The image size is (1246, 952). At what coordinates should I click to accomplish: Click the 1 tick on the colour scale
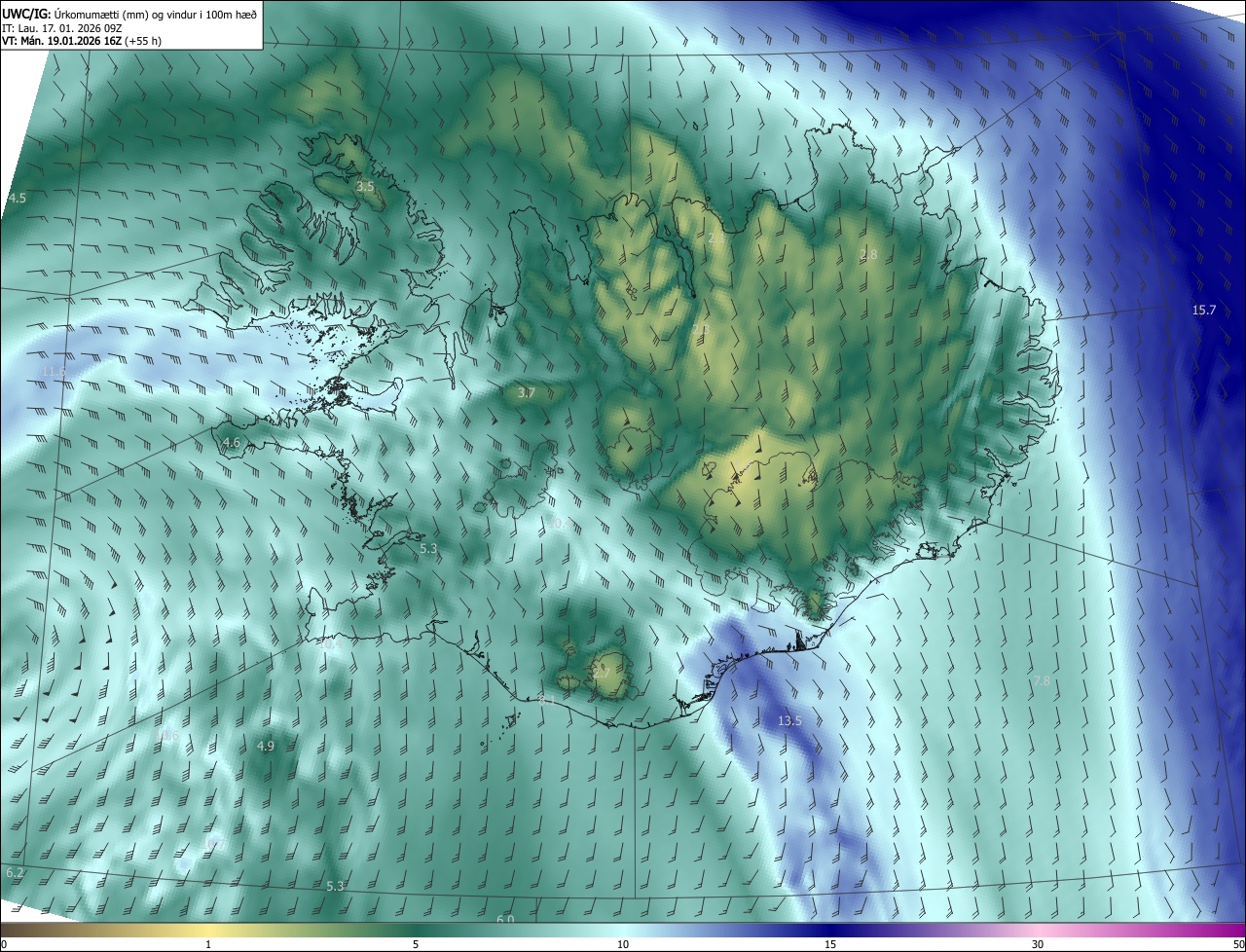[208, 944]
